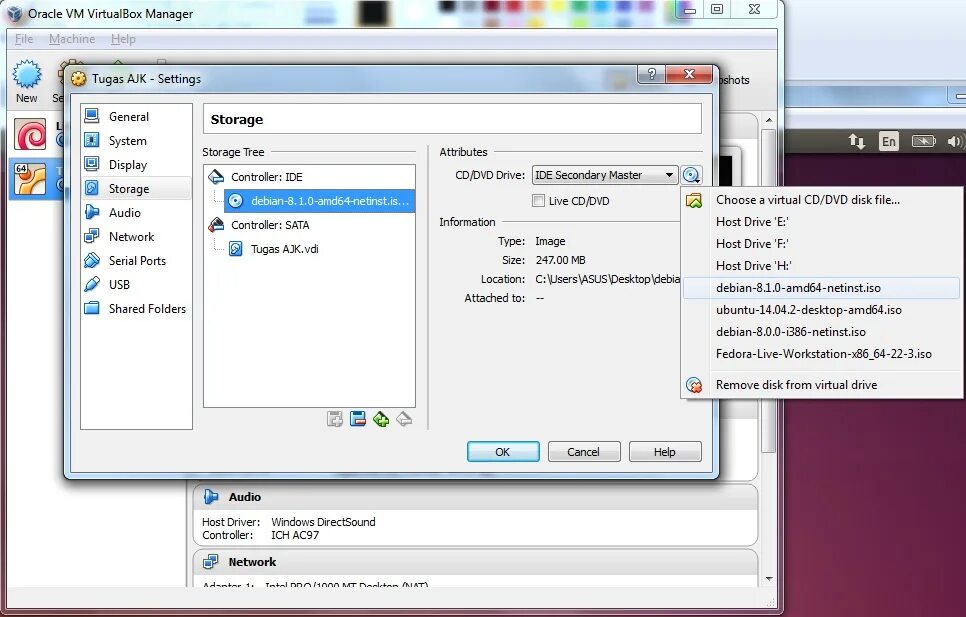Image resolution: width=966 pixels, height=617 pixels.
Task: Open USB settings category
Action: coord(136,284)
